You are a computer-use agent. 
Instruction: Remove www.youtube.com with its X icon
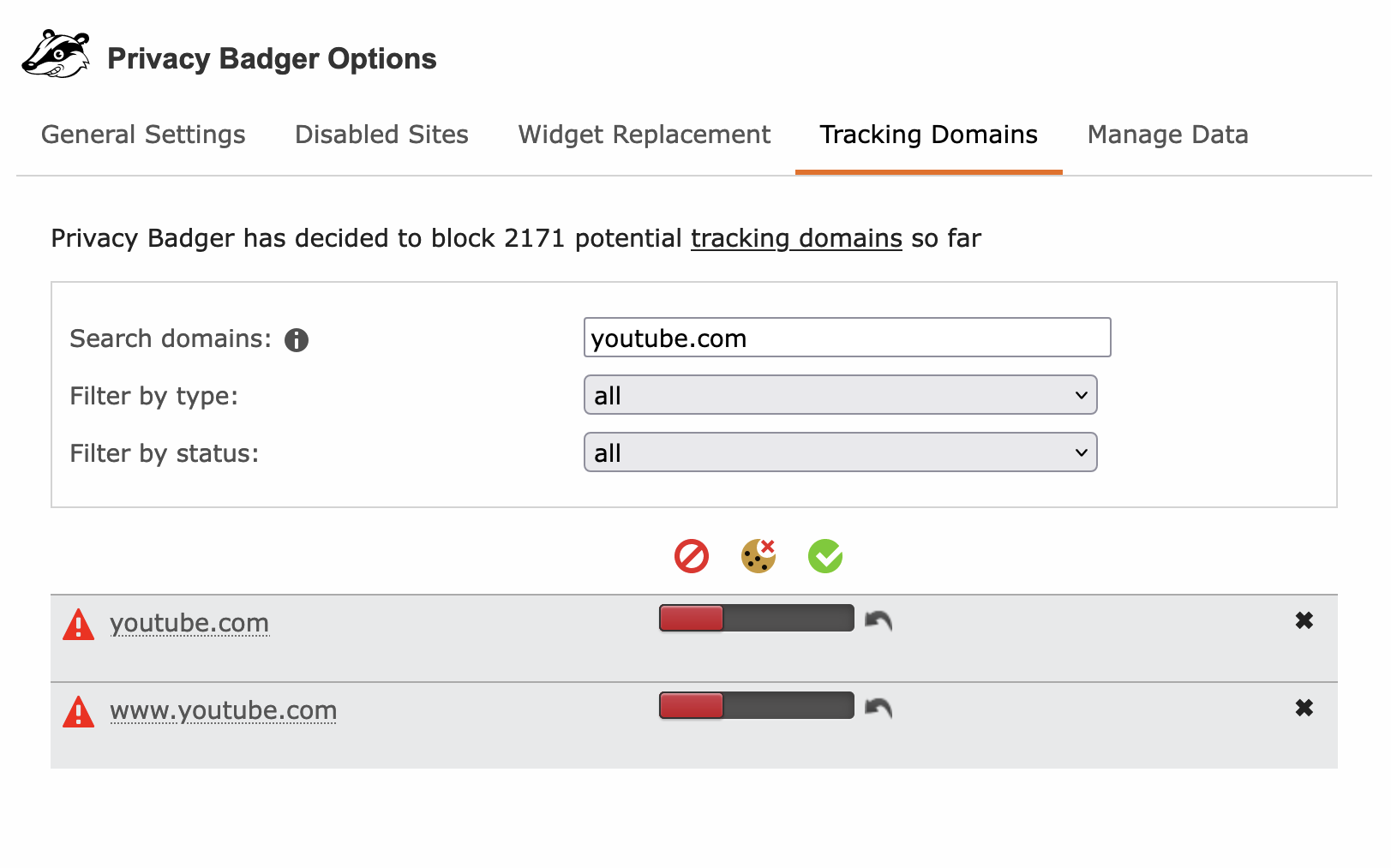point(1304,708)
